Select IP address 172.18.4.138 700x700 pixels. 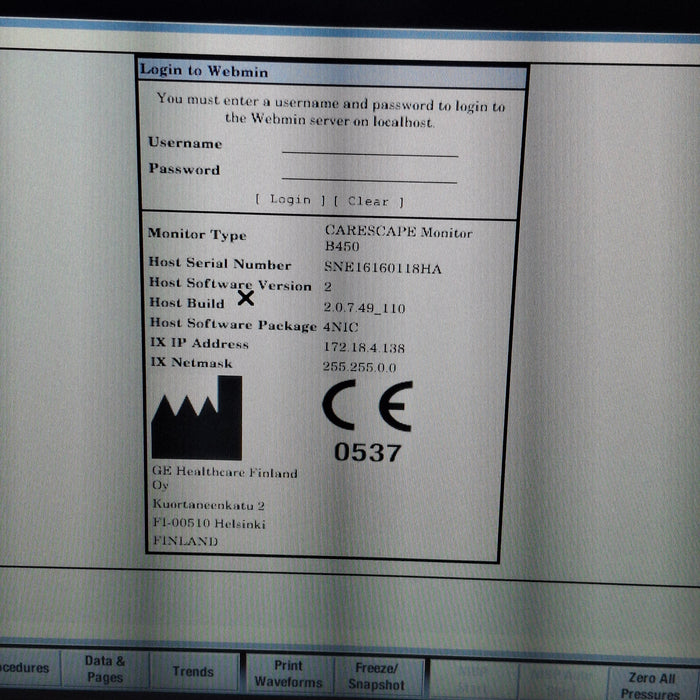tap(364, 347)
